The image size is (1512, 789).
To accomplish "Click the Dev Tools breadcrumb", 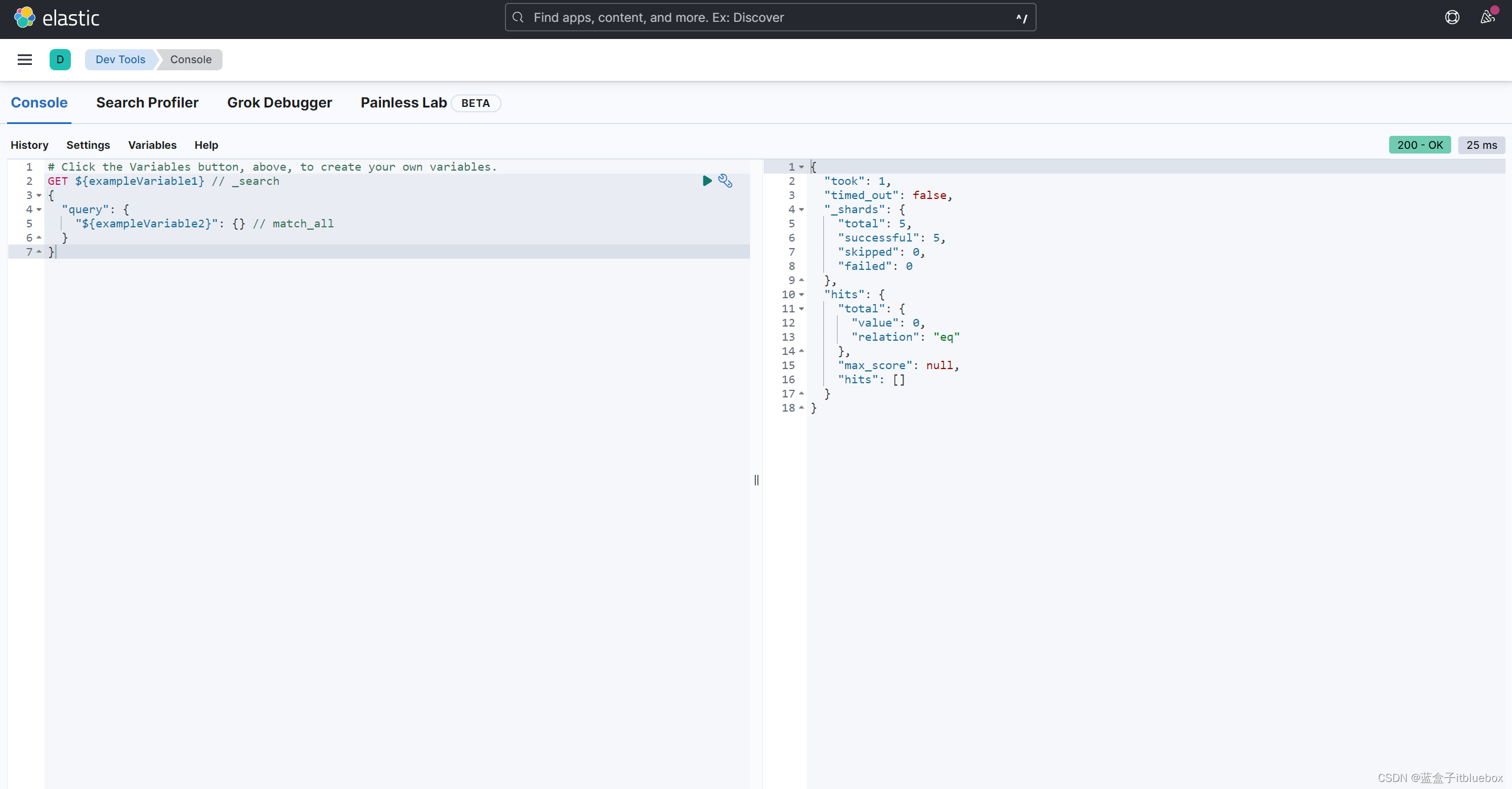I will [x=120, y=60].
